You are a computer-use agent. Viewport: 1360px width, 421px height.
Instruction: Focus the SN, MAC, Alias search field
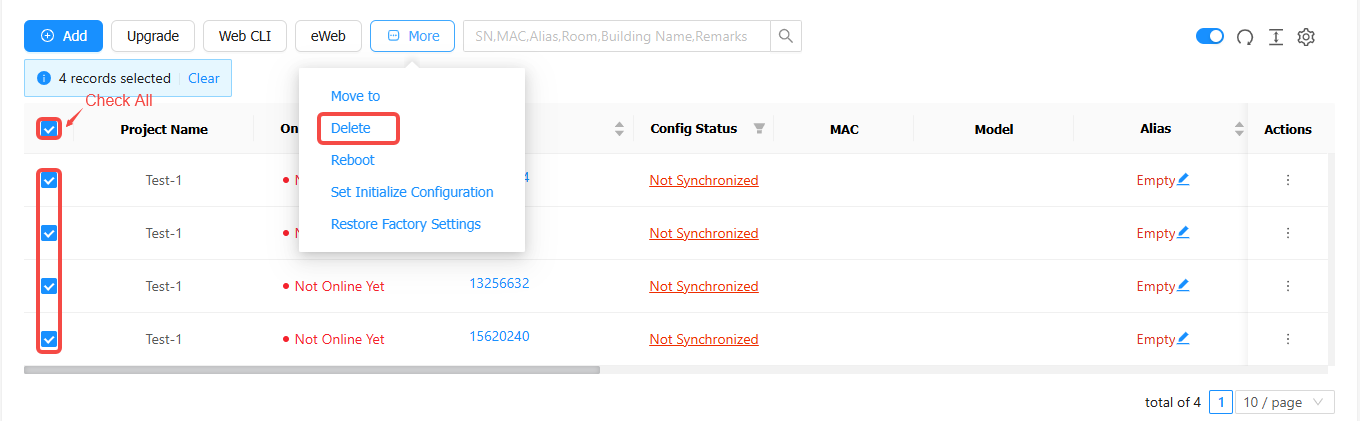(616, 36)
